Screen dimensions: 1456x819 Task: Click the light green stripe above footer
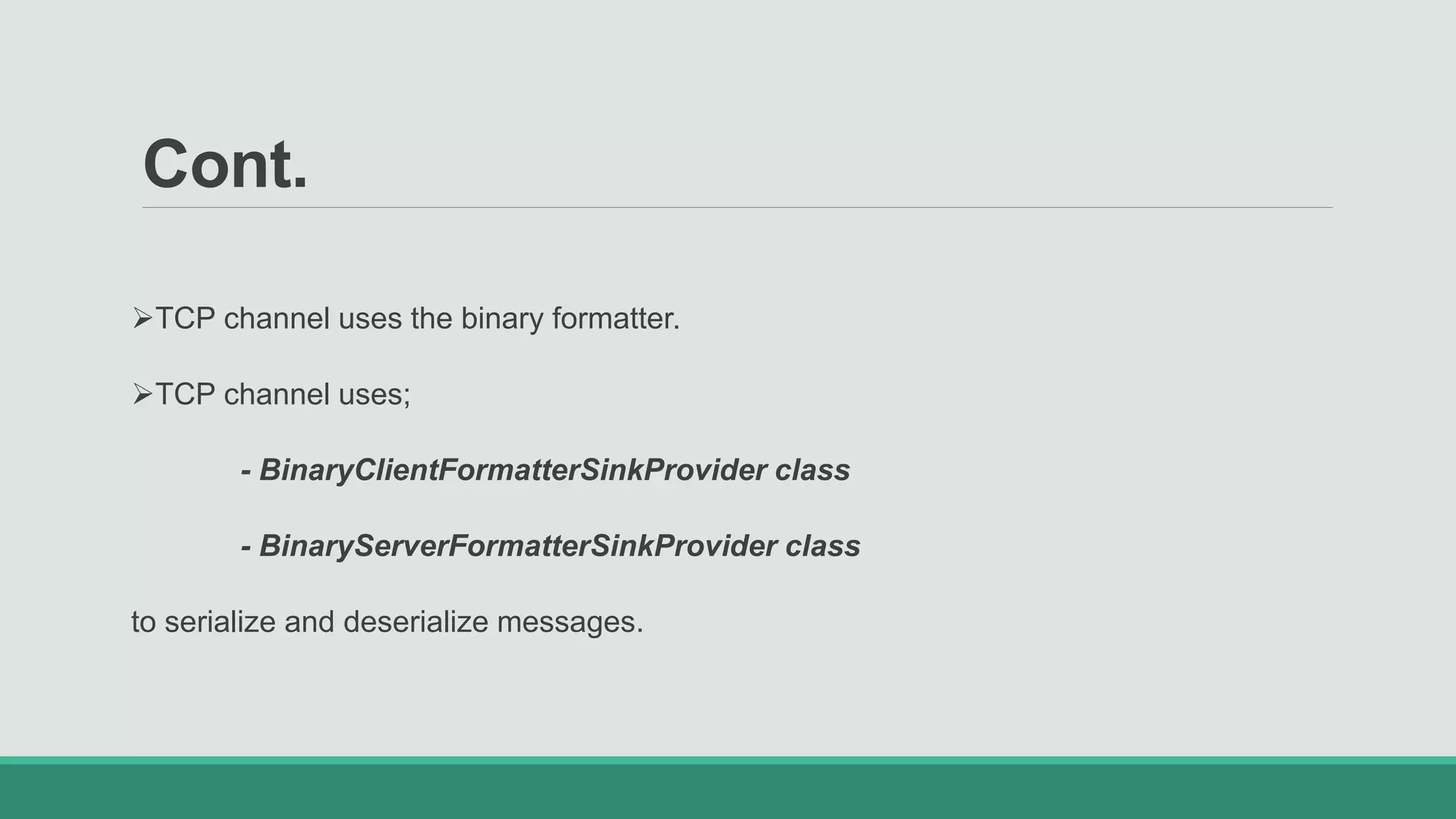728,760
